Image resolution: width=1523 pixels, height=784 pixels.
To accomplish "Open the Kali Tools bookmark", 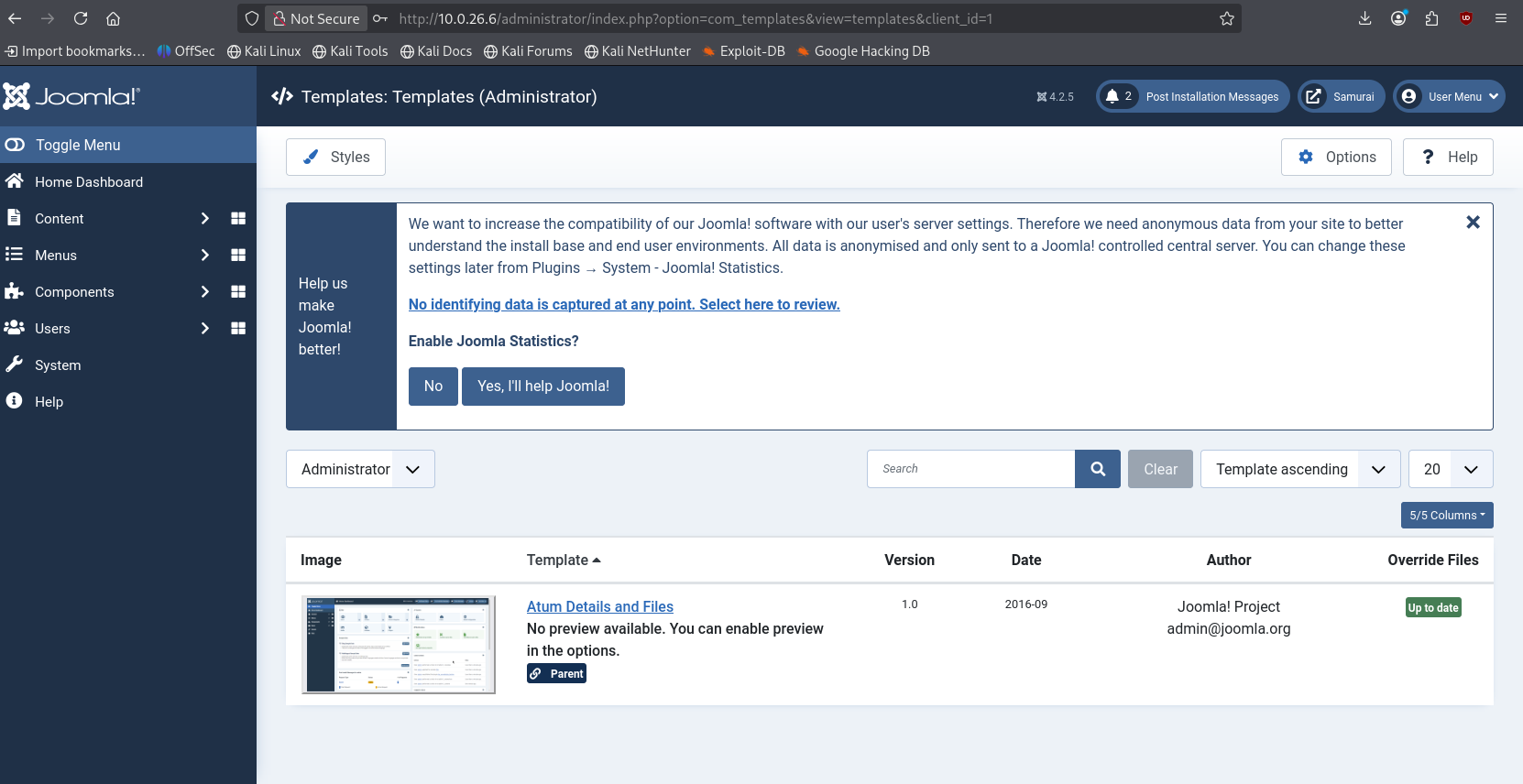I will coord(350,51).
